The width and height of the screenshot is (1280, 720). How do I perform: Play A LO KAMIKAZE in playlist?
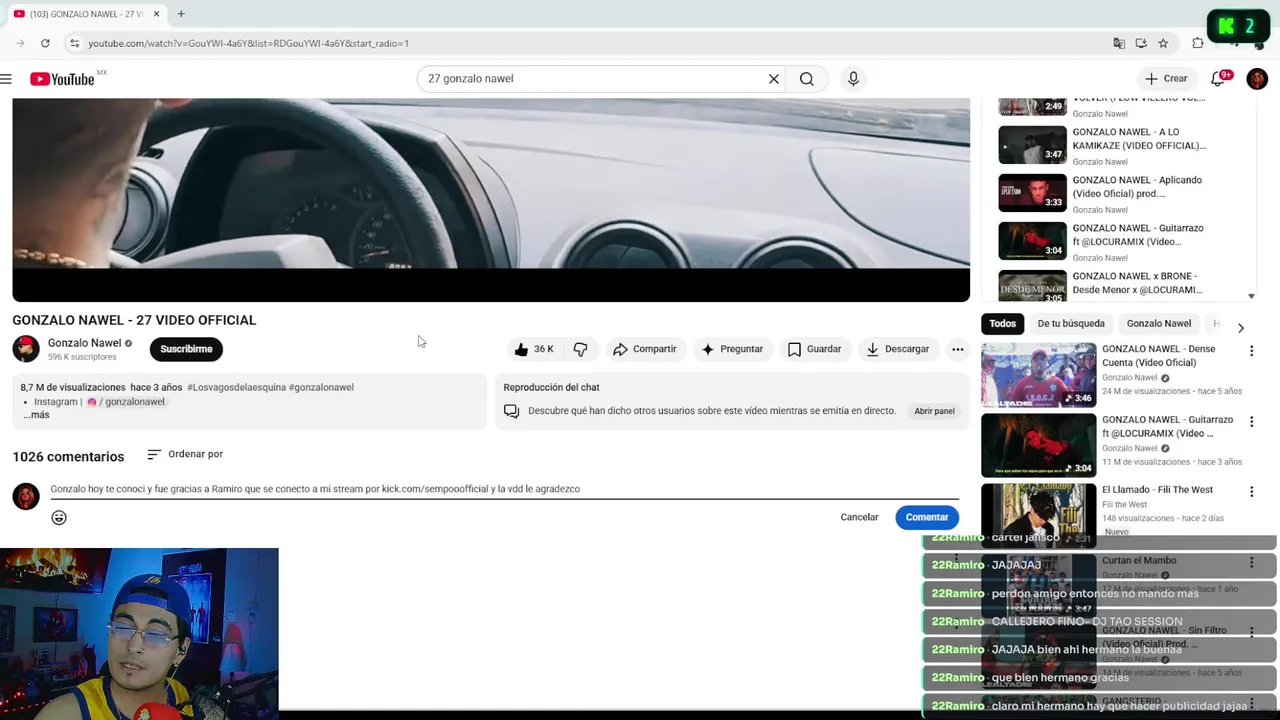[x=1119, y=145]
